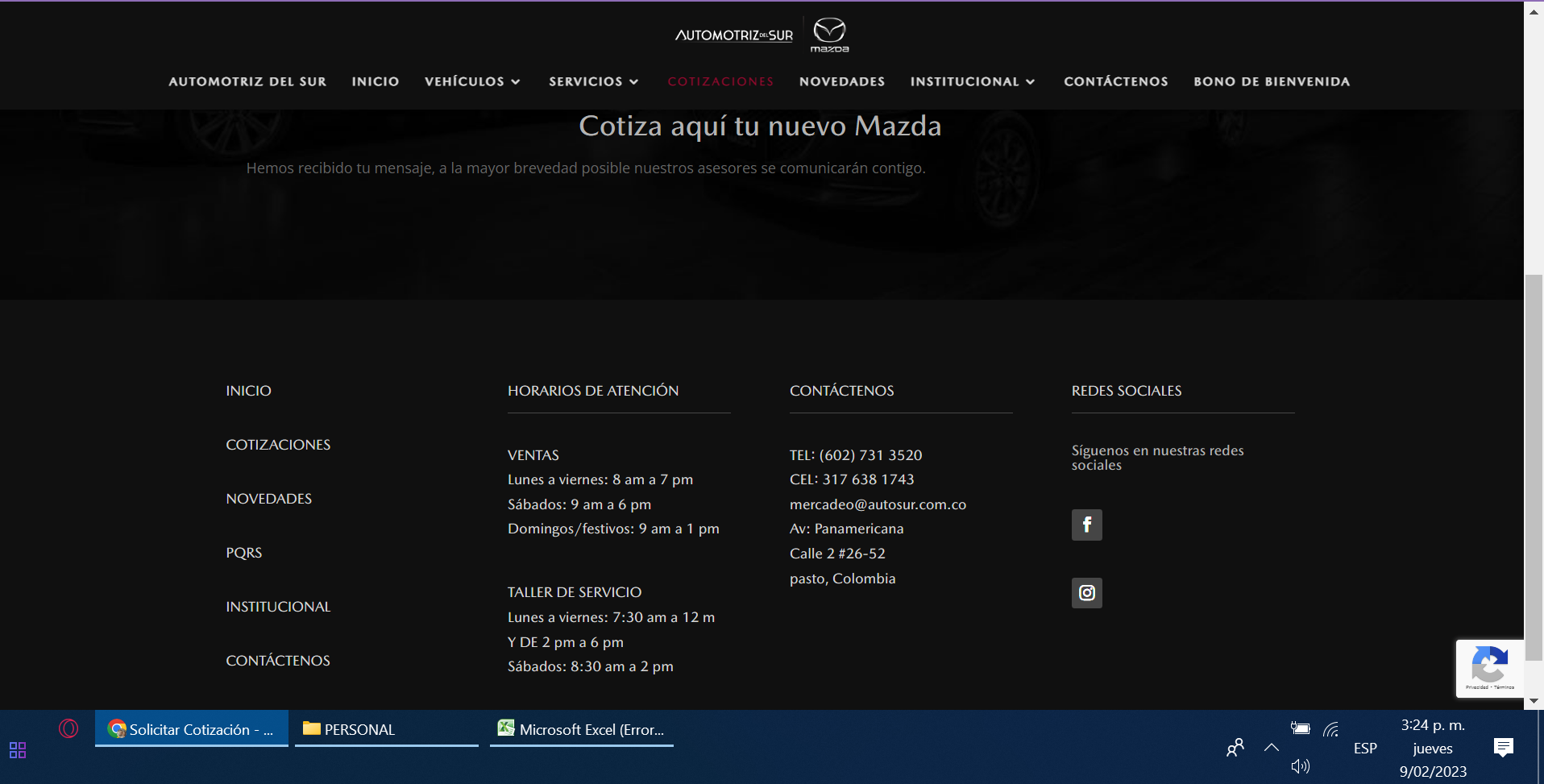Open the Instagram social icon
The height and width of the screenshot is (784, 1544).
point(1086,593)
